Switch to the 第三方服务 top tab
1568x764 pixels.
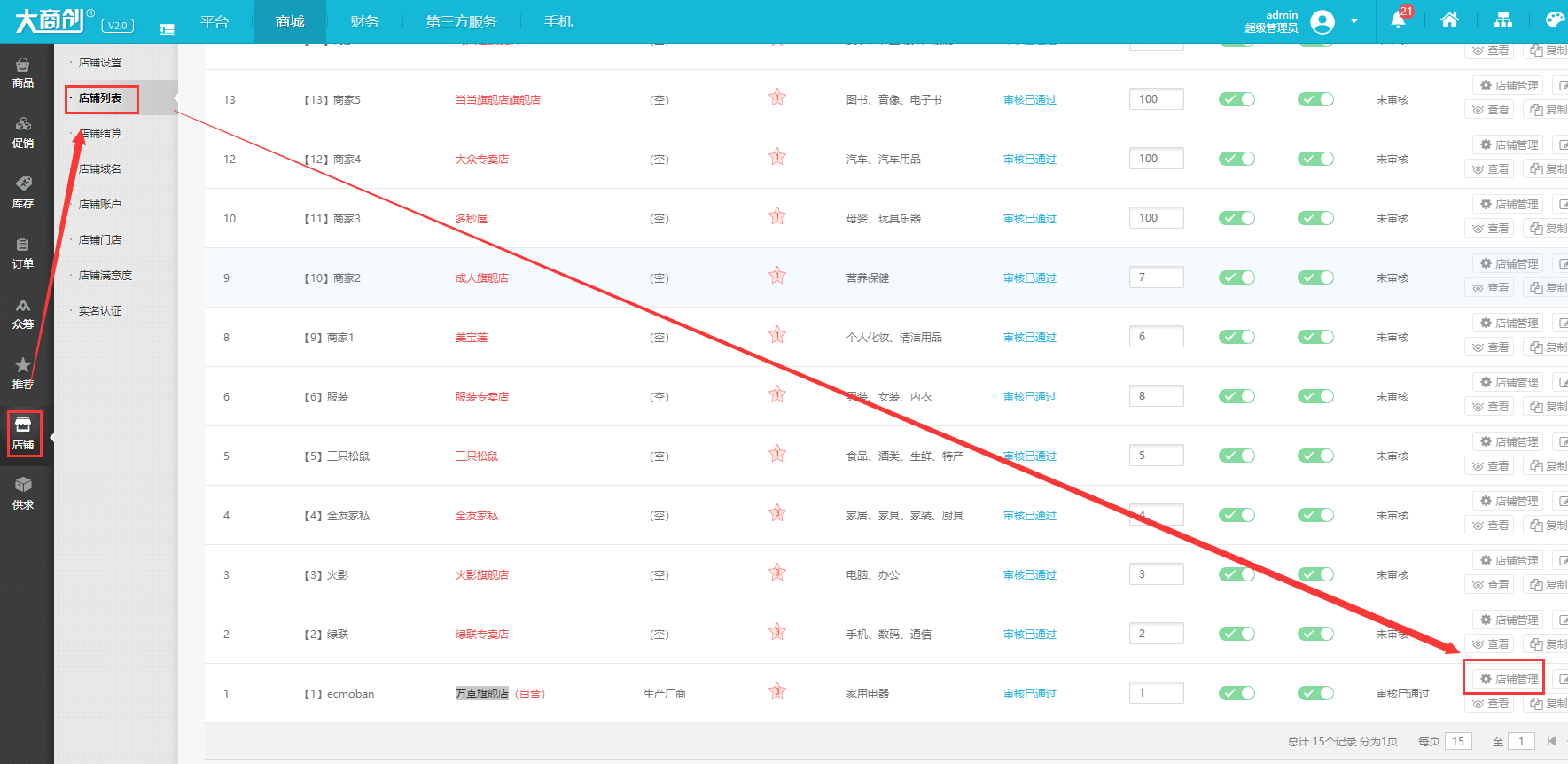point(461,21)
